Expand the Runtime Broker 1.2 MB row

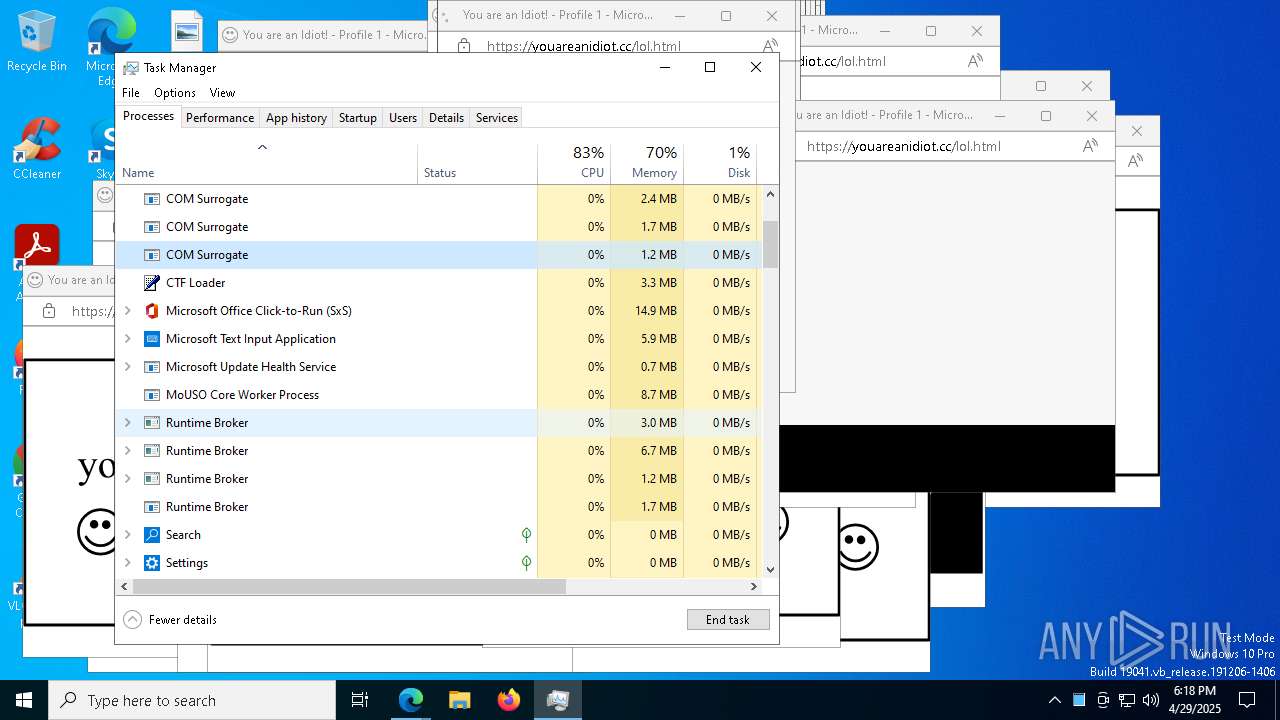tap(127, 479)
